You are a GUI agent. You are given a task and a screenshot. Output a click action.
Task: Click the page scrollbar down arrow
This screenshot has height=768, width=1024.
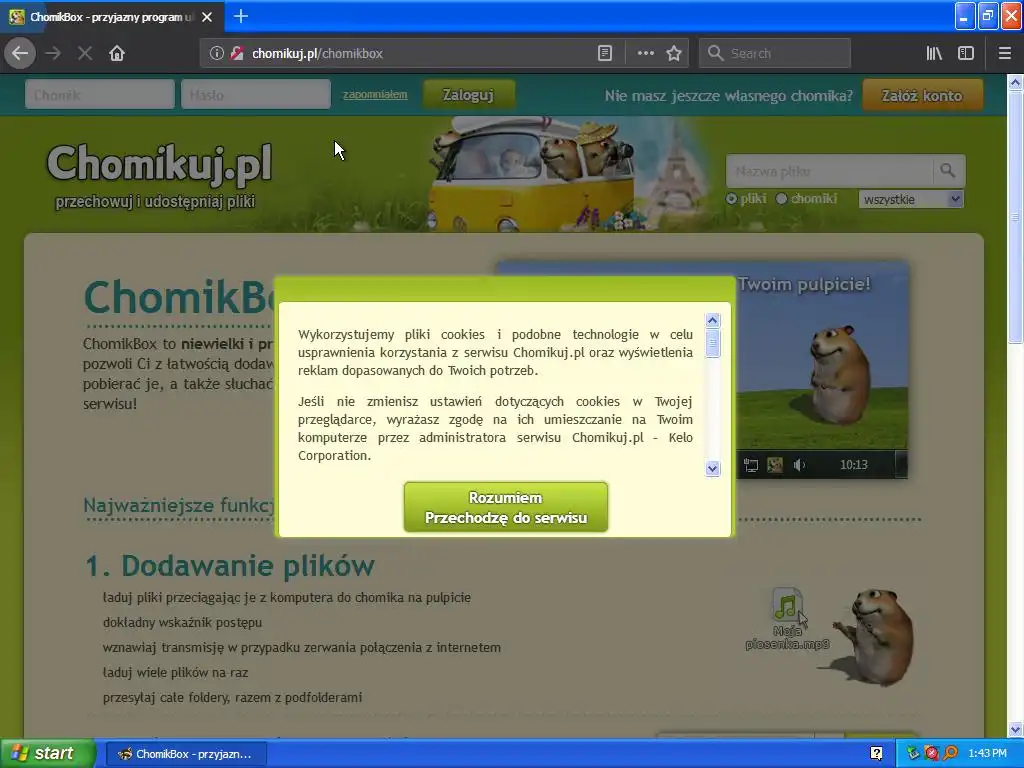coord(1015,729)
